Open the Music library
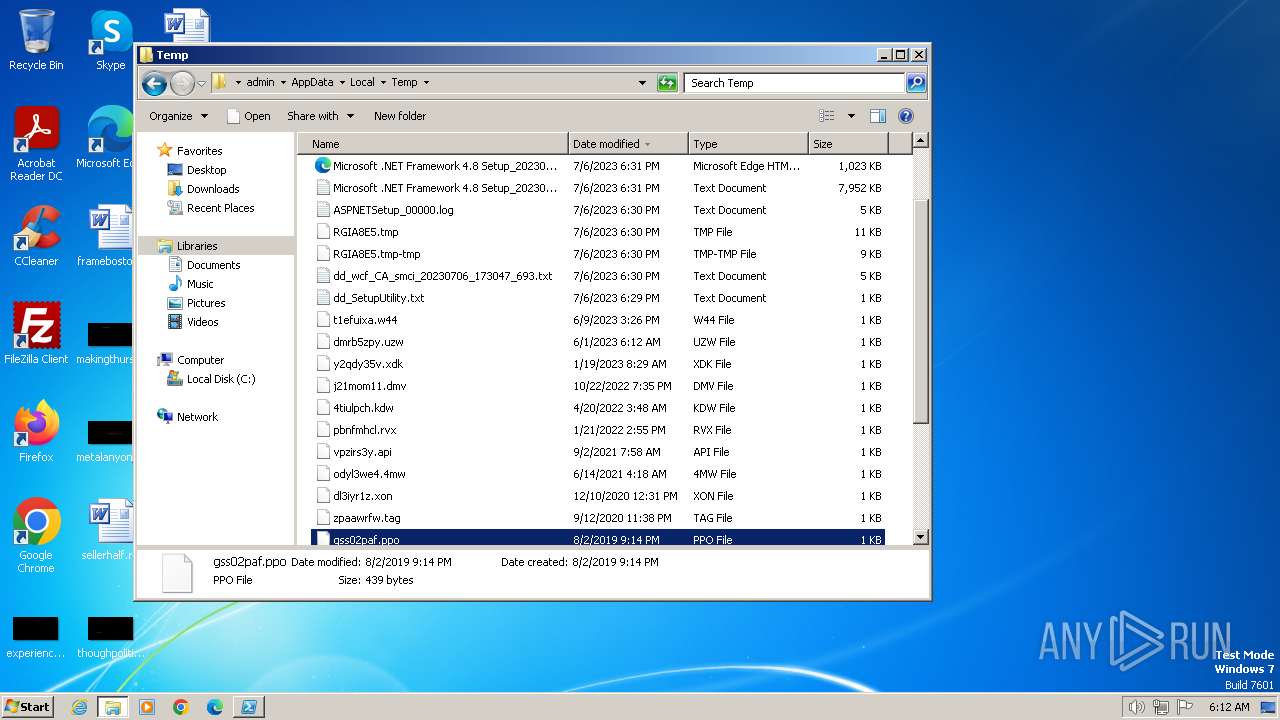 click(200, 284)
